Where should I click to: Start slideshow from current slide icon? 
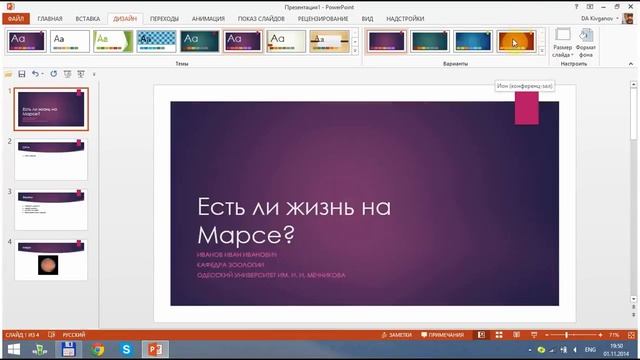point(81,74)
